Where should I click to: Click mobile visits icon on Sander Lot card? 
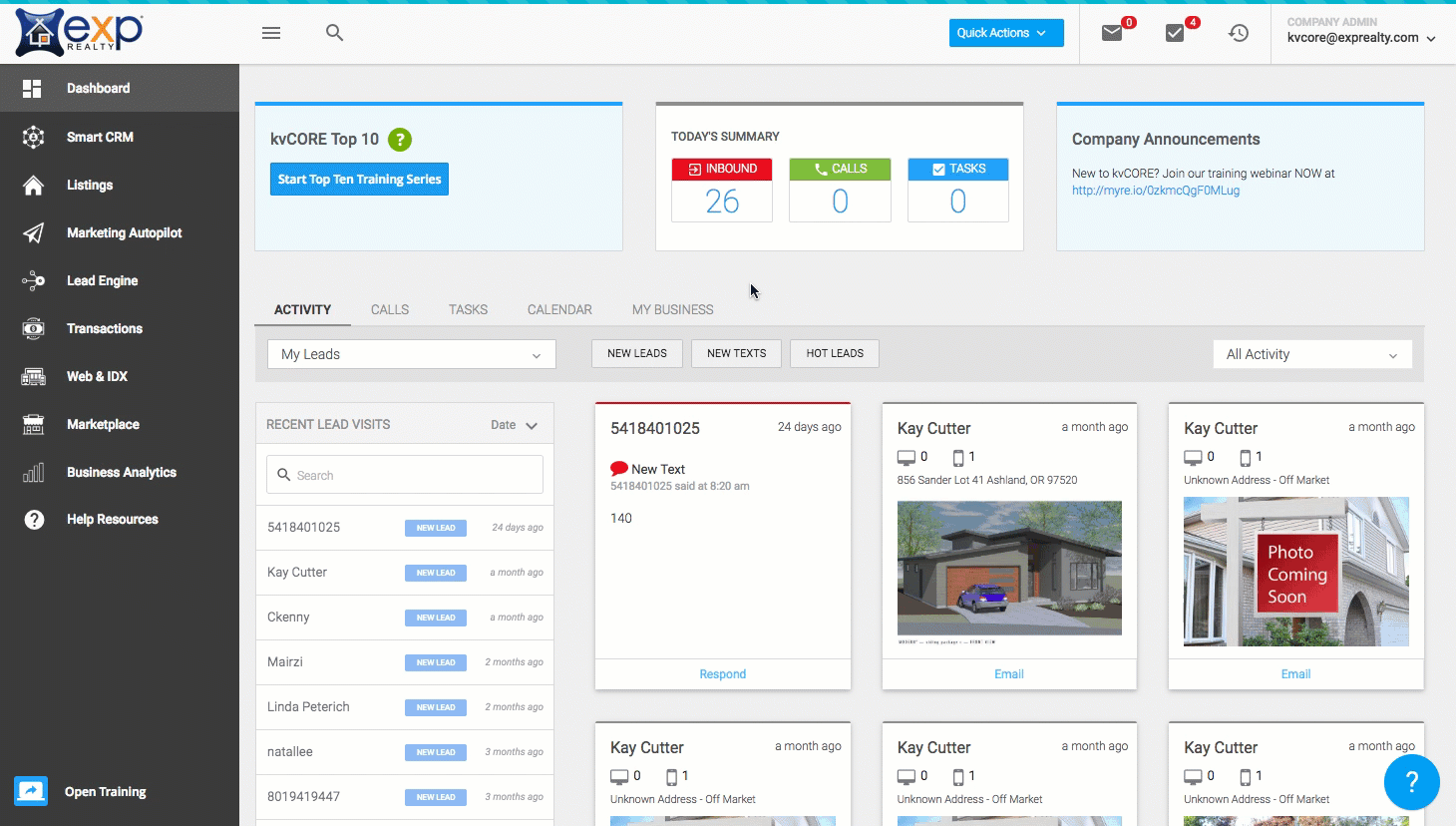(x=958, y=457)
